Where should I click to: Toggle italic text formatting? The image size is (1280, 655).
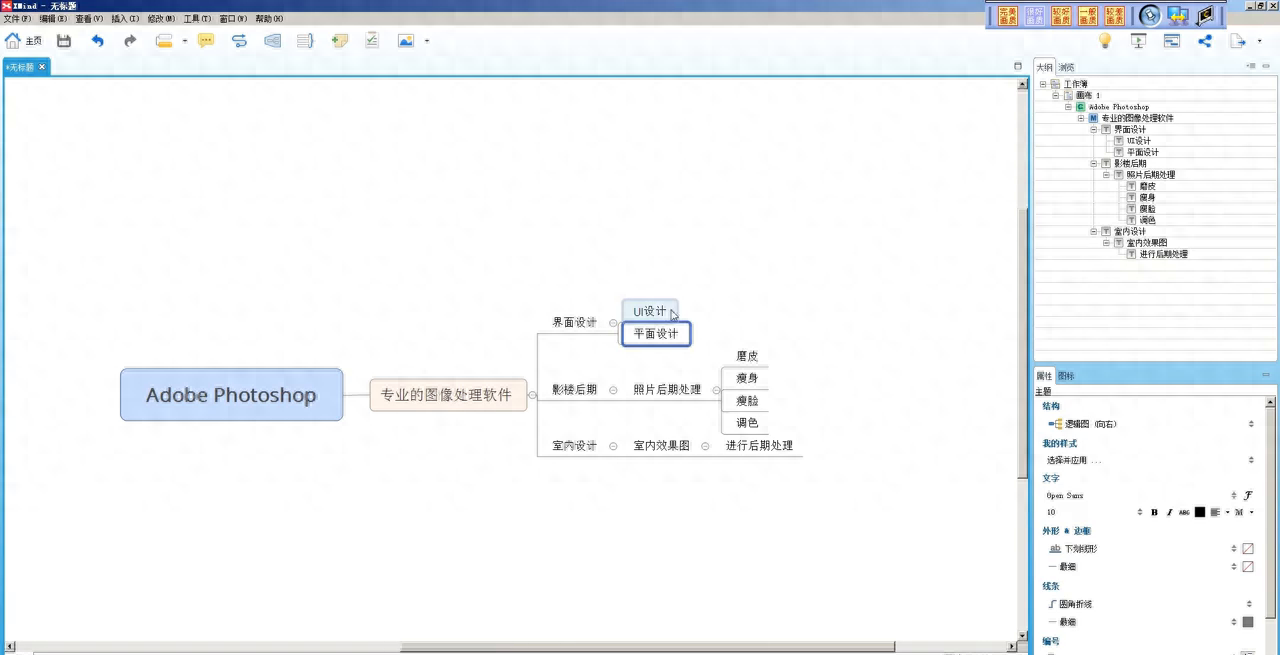(1169, 512)
